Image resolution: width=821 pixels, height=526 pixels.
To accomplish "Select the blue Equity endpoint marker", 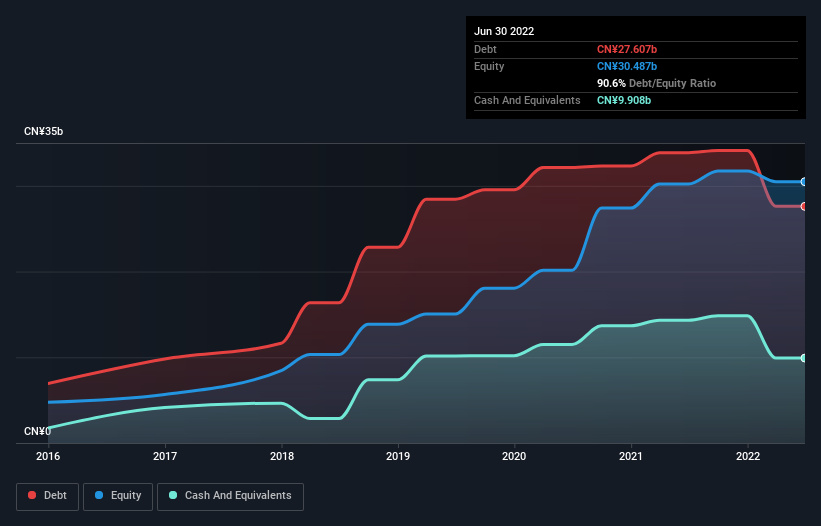I will coord(804,182).
